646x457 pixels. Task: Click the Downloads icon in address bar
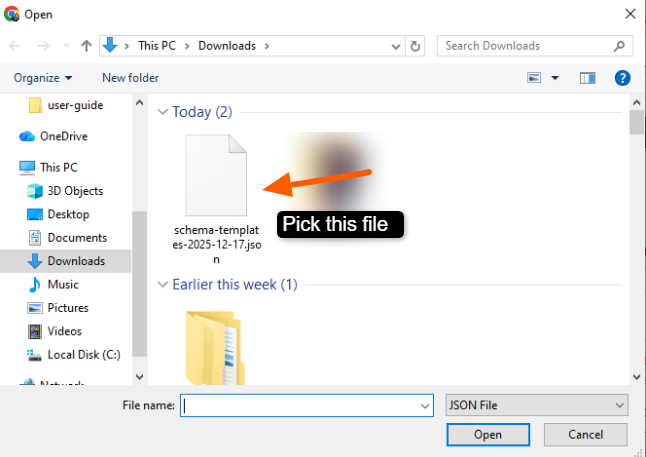[x=110, y=45]
